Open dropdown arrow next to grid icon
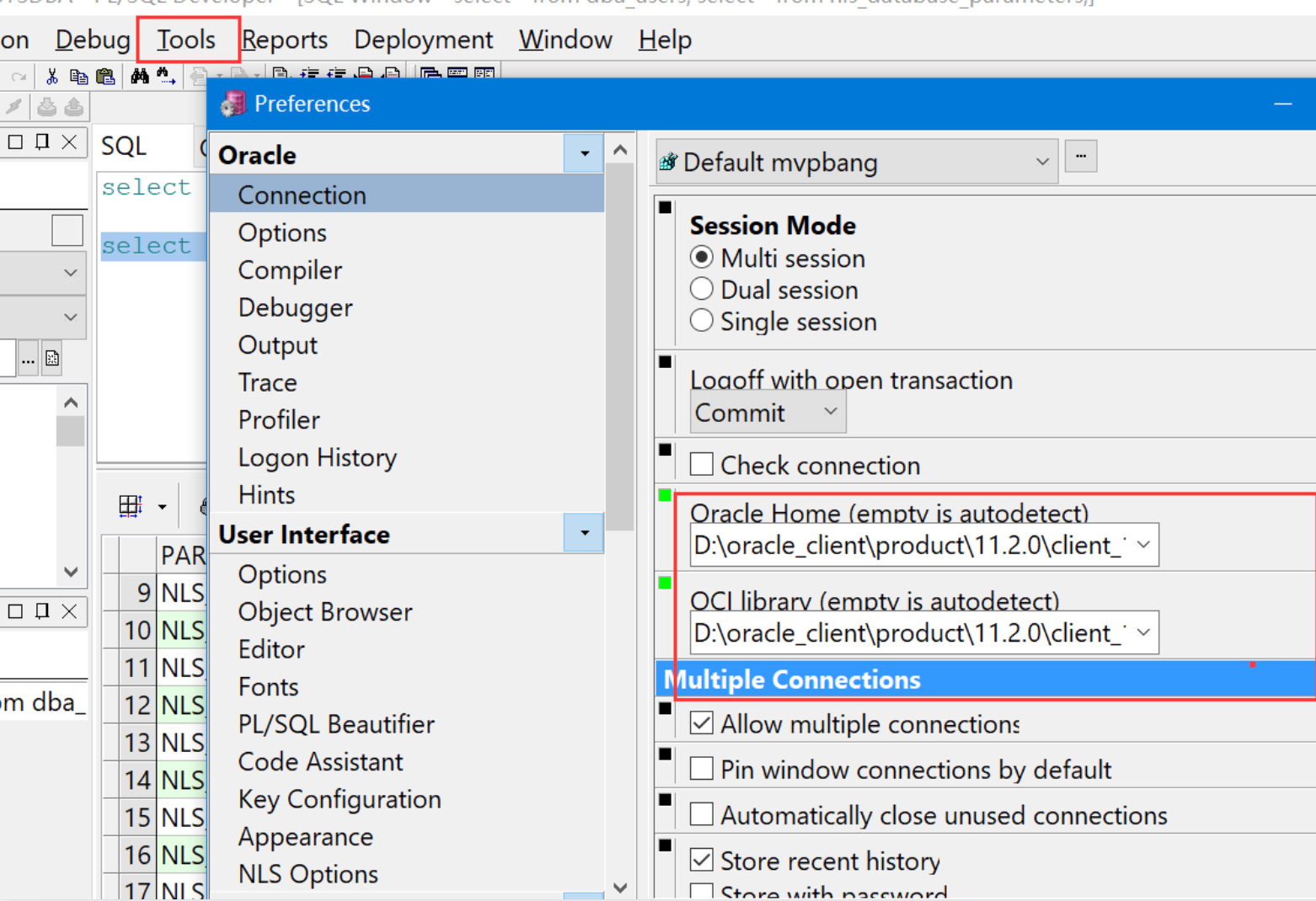 (x=162, y=507)
